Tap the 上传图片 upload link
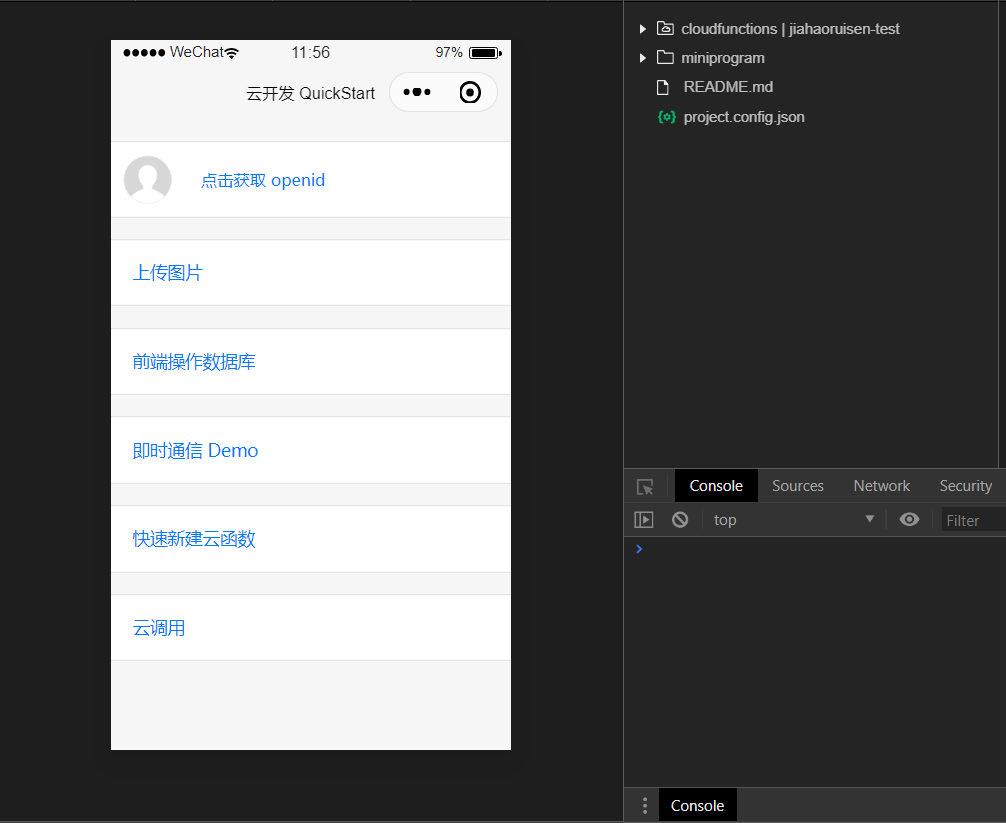Image resolution: width=1006 pixels, height=823 pixels. point(166,272)
